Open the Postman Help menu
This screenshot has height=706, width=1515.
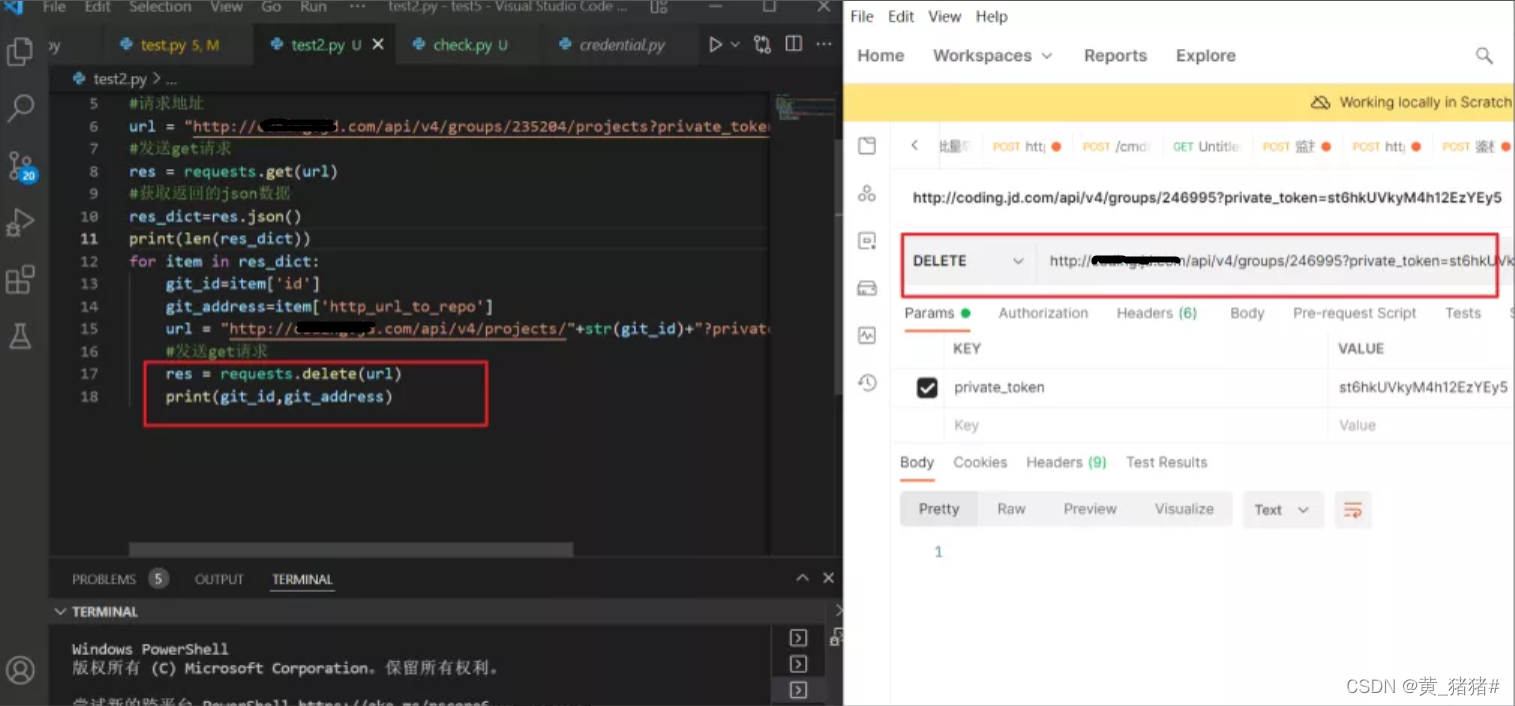(992, 17)
